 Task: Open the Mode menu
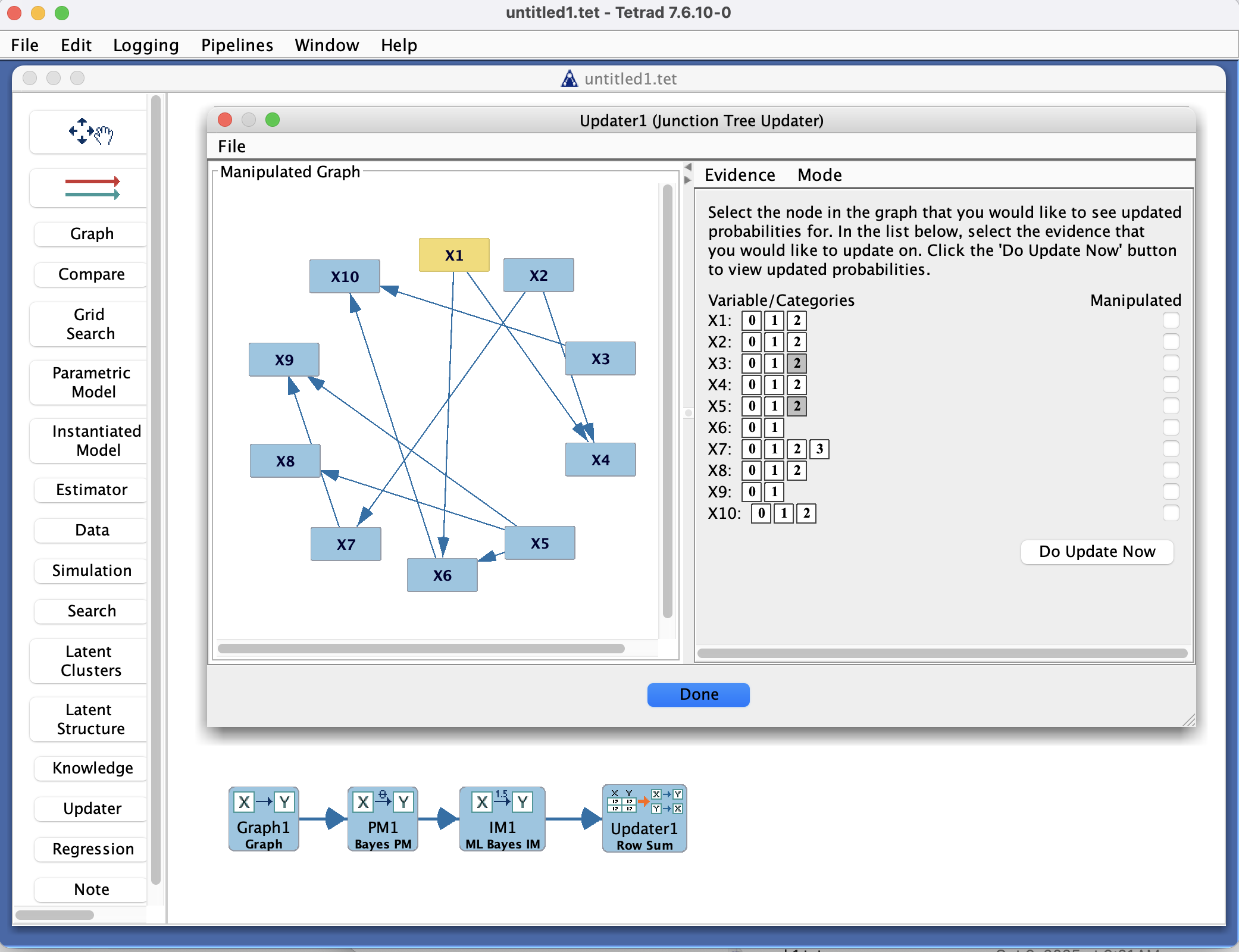(819, 175)
